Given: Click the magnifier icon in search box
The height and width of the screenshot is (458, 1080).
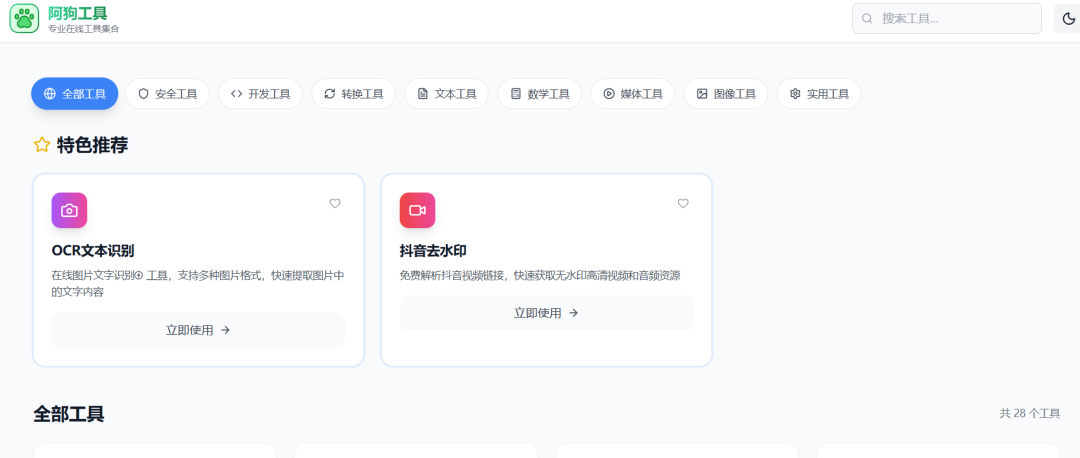Looking at the screenshot, I should pos(867,19).
